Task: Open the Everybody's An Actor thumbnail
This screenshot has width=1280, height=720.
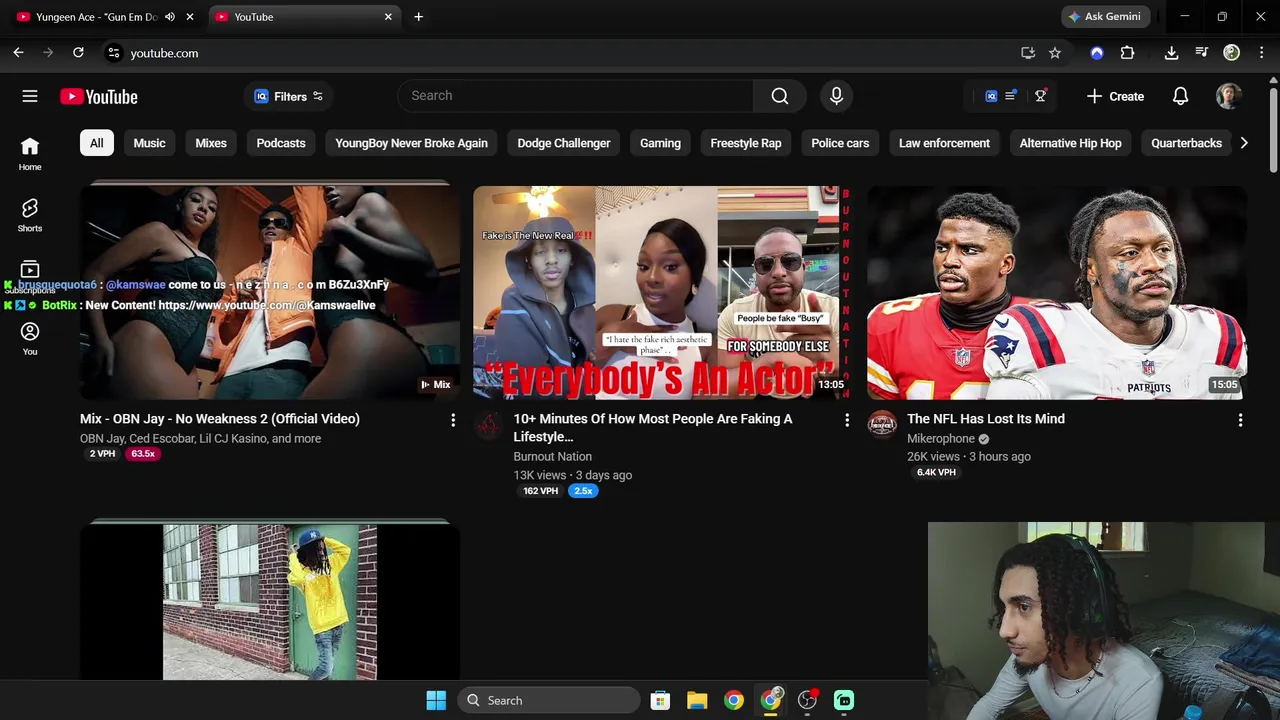Action: 661,292
